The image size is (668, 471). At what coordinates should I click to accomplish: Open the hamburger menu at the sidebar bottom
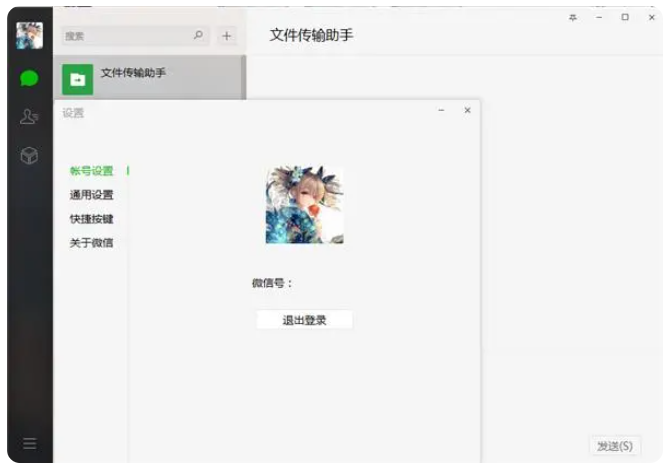(30, 444)
